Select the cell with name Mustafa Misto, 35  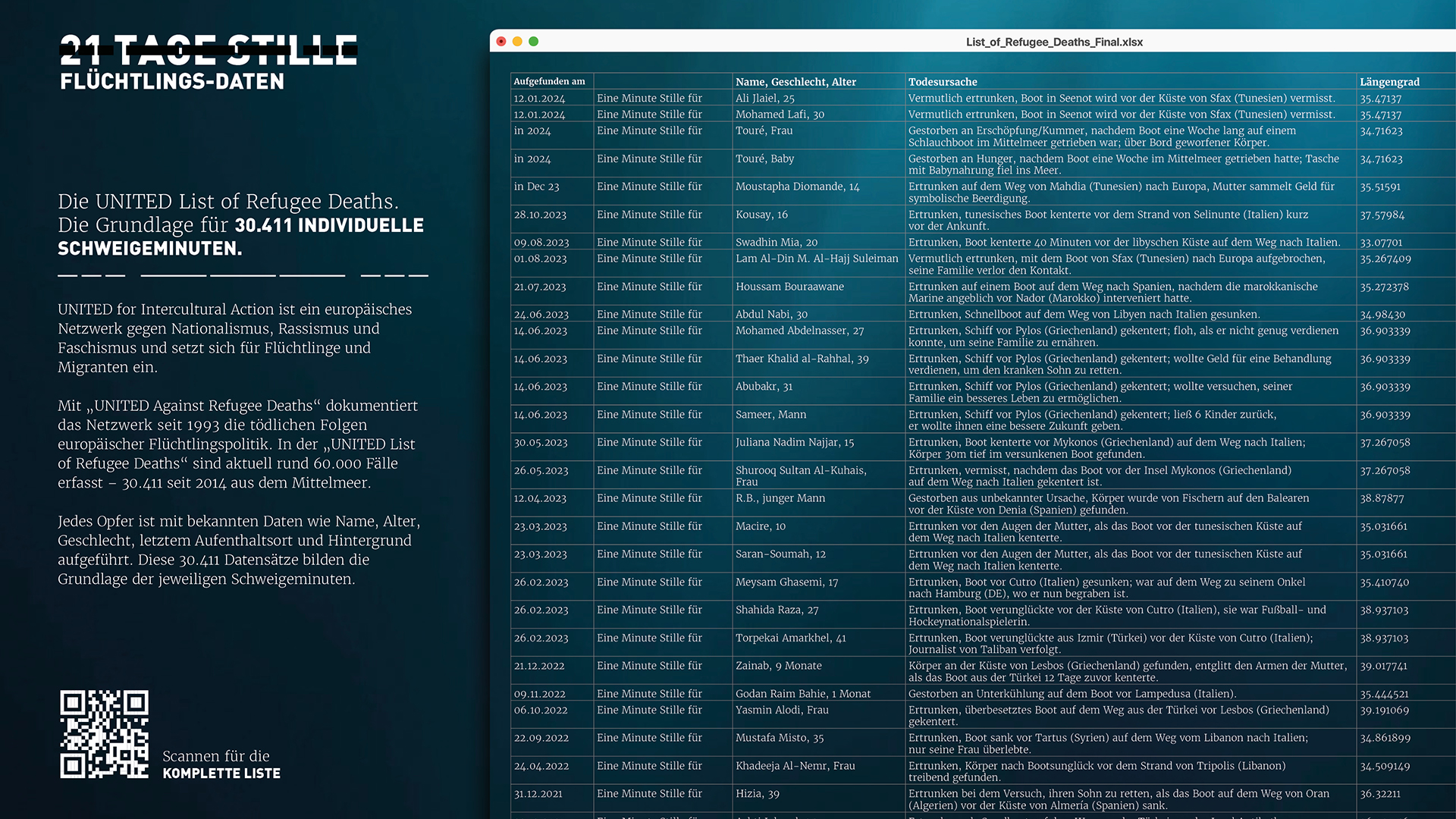(x=780, y=738)
